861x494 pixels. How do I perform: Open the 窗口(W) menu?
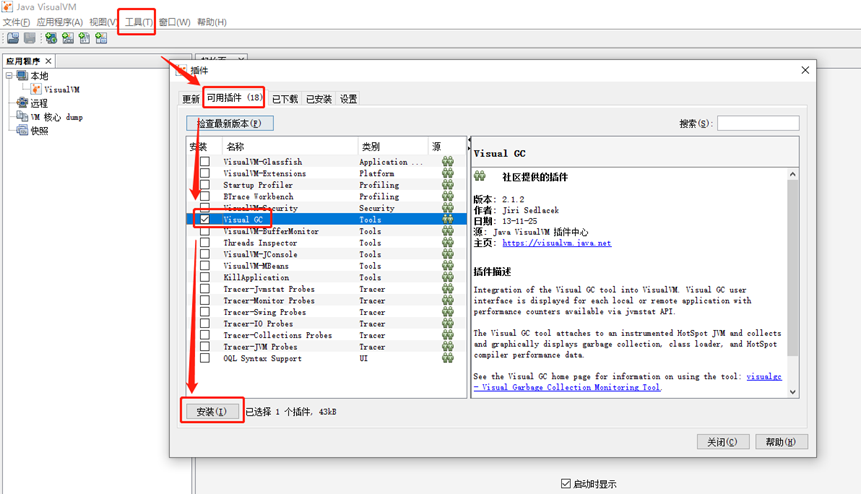coord(175,22)
